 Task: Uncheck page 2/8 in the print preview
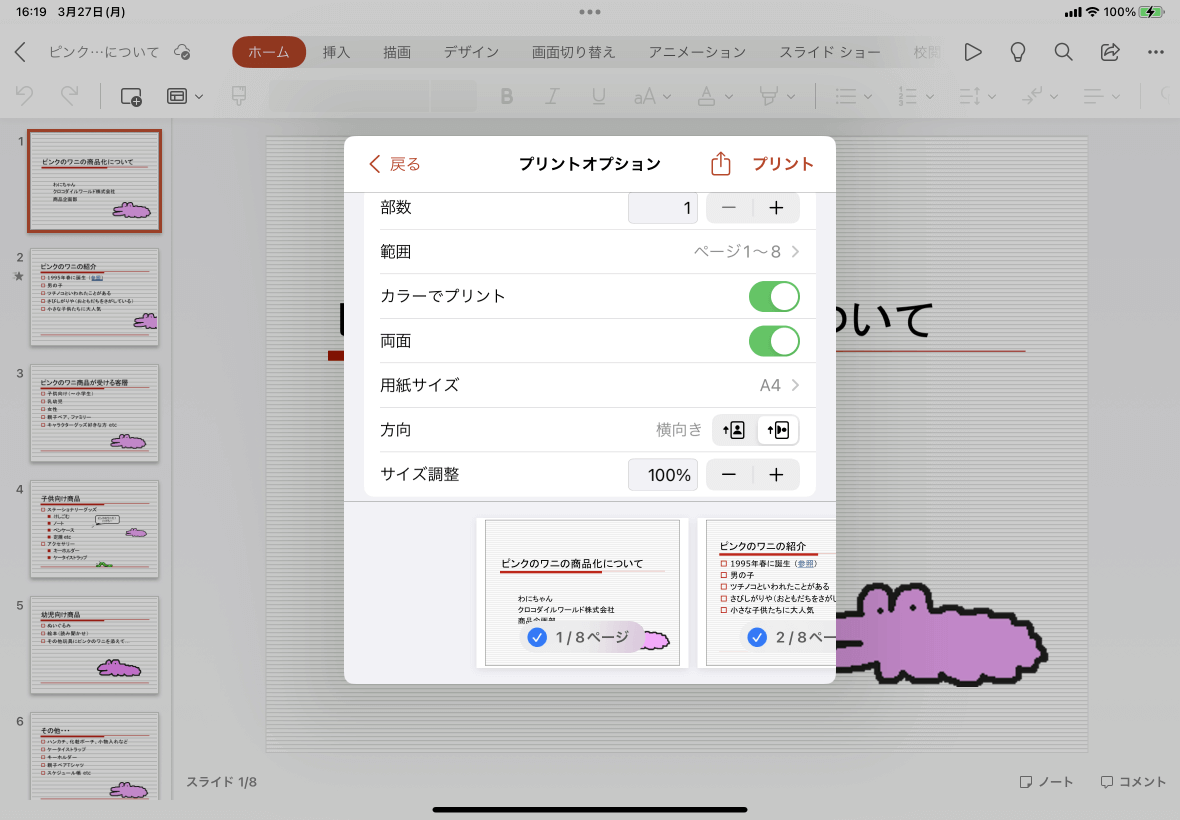[x=757, y=637]
